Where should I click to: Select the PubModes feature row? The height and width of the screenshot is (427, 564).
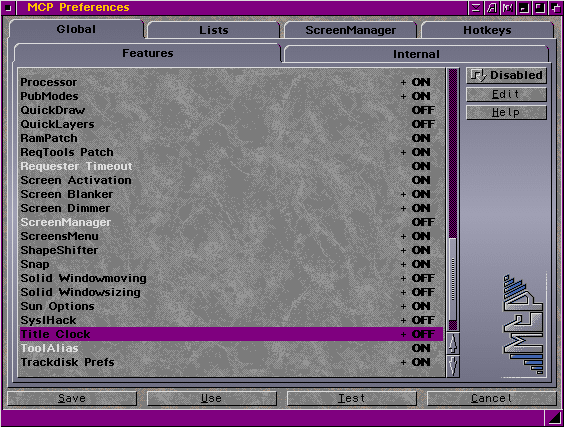pyautogui.click(x=231, y=96)
